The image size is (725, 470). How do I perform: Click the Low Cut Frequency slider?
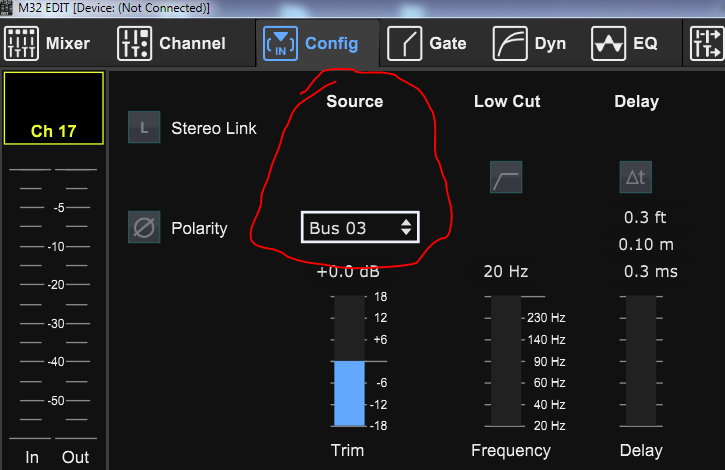[506, 361]
